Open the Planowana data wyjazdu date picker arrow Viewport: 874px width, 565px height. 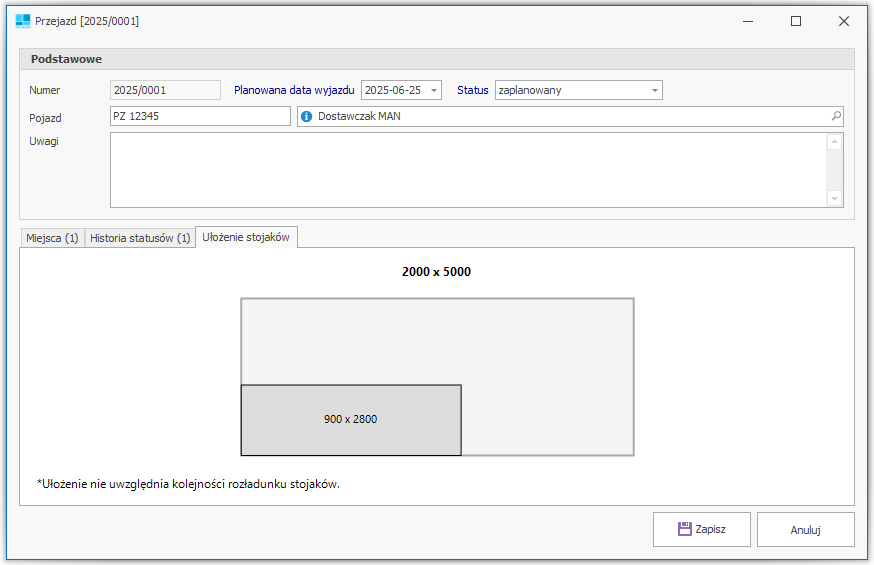point(433,90)
